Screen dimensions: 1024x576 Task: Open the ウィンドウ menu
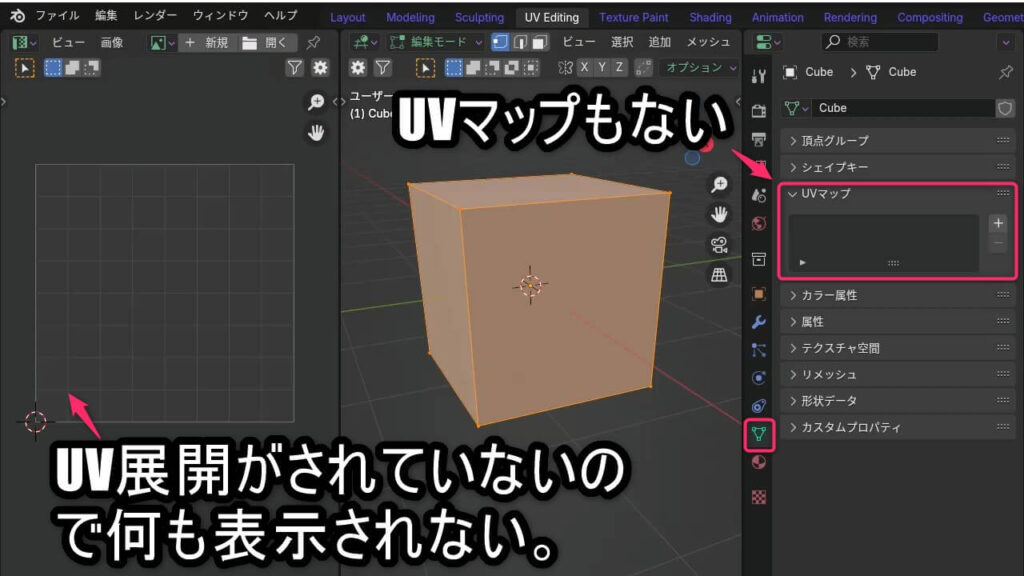[x=220, y=16]
